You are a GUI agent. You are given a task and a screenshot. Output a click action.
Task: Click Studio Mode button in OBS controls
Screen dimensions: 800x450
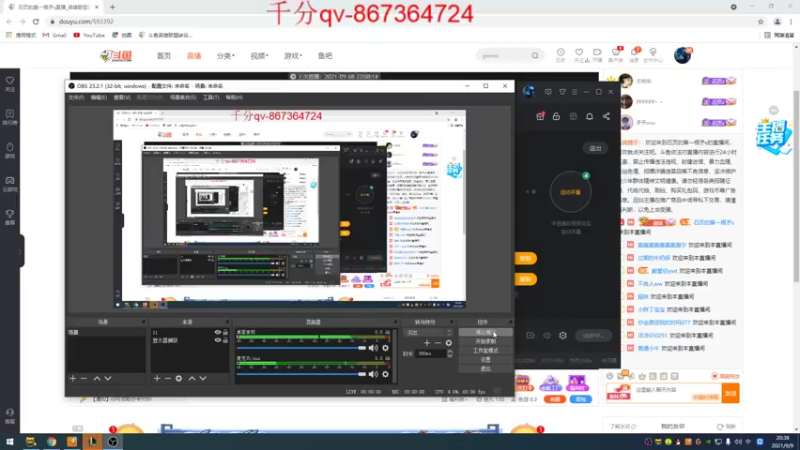click(x=485, y=351)
